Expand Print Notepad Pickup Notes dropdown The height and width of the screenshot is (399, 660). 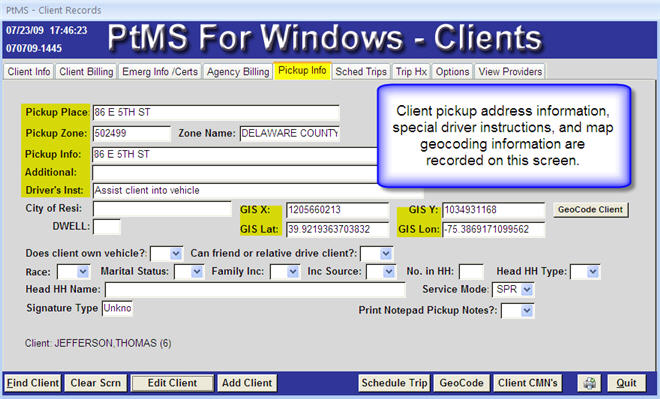click(x=527, y=311)
